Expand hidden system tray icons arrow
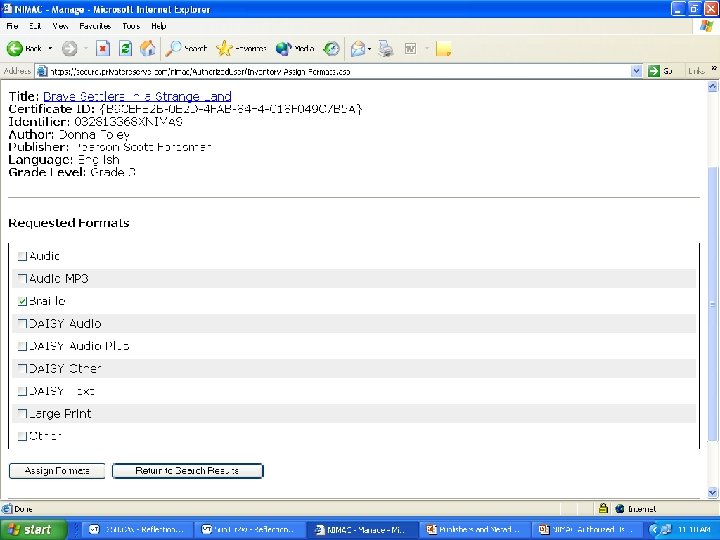Viewport: 720px width, 540px height. [654, 530]
